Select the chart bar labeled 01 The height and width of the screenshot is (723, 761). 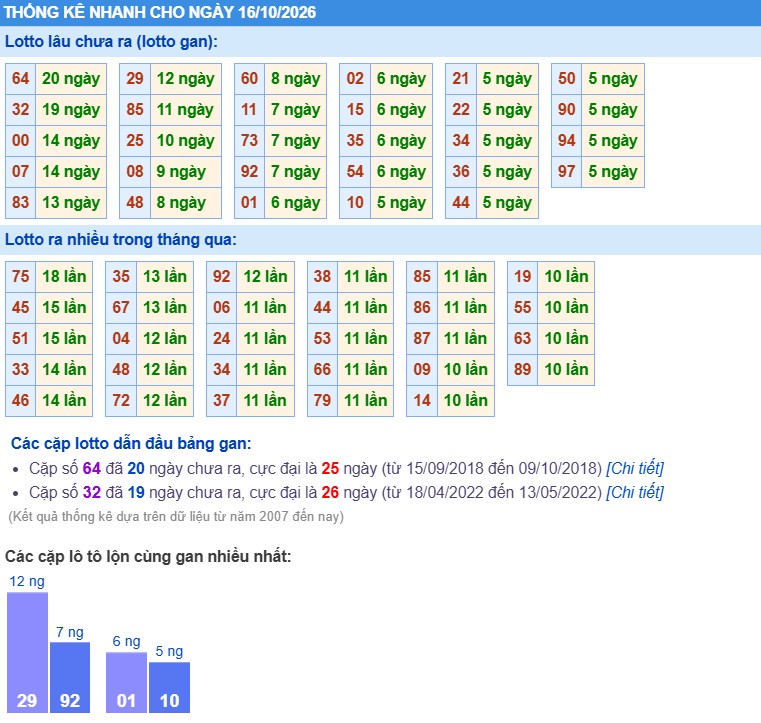click(126, 682)
